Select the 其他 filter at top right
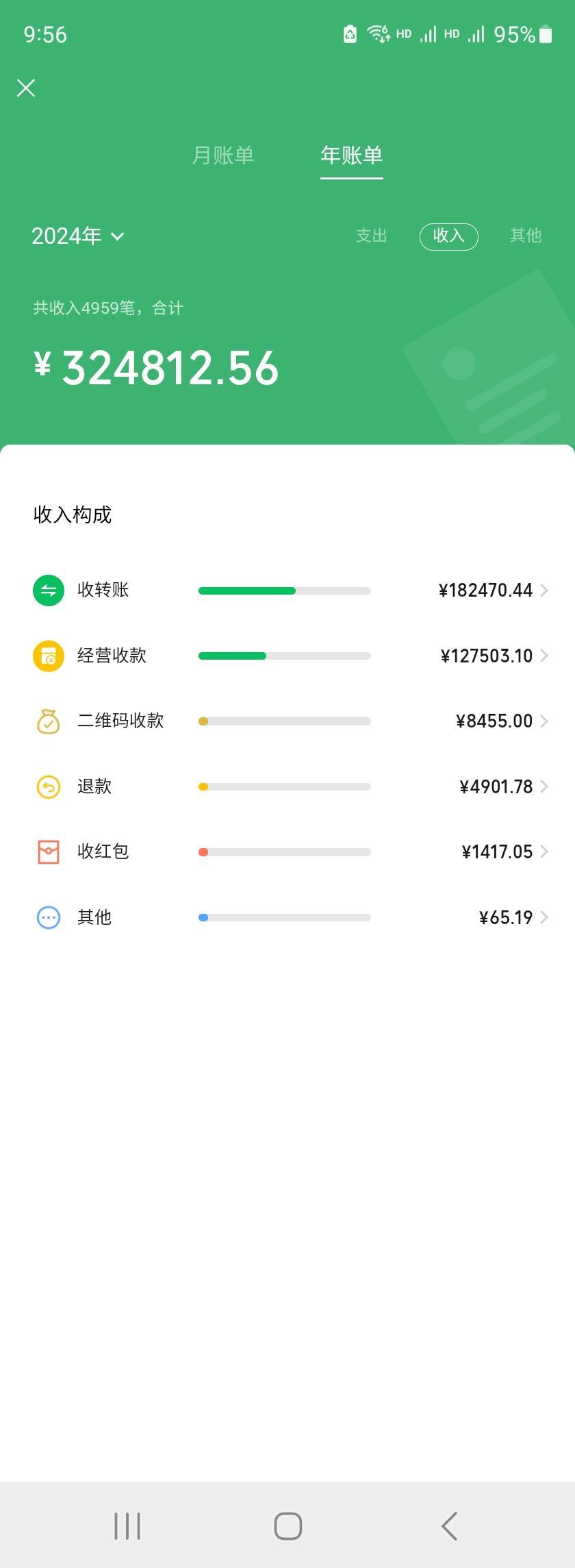The height and width of the screenshot is (1568, 575). 526,236
